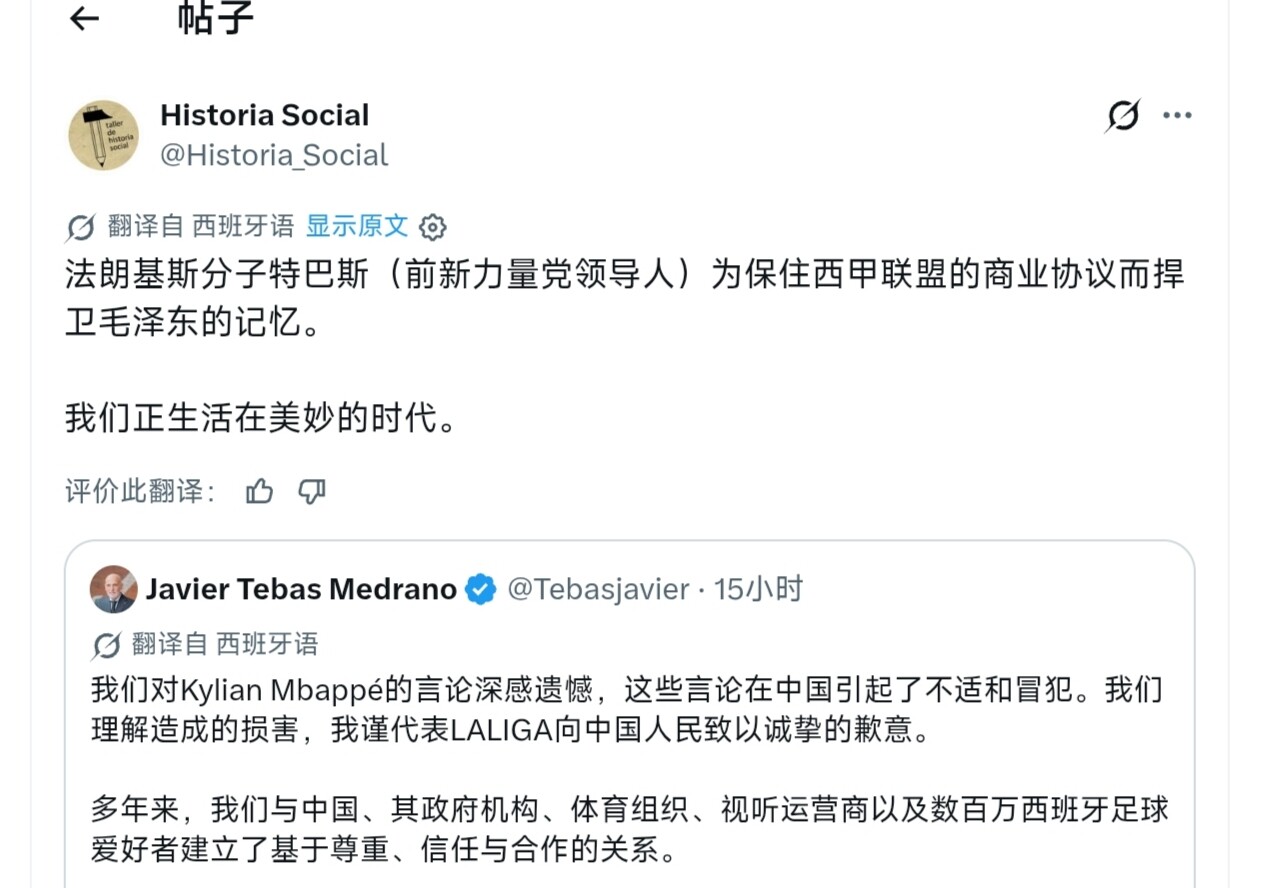Open the three-dot more options menu
The image size is (1266, 888).
coord(1177,116)
